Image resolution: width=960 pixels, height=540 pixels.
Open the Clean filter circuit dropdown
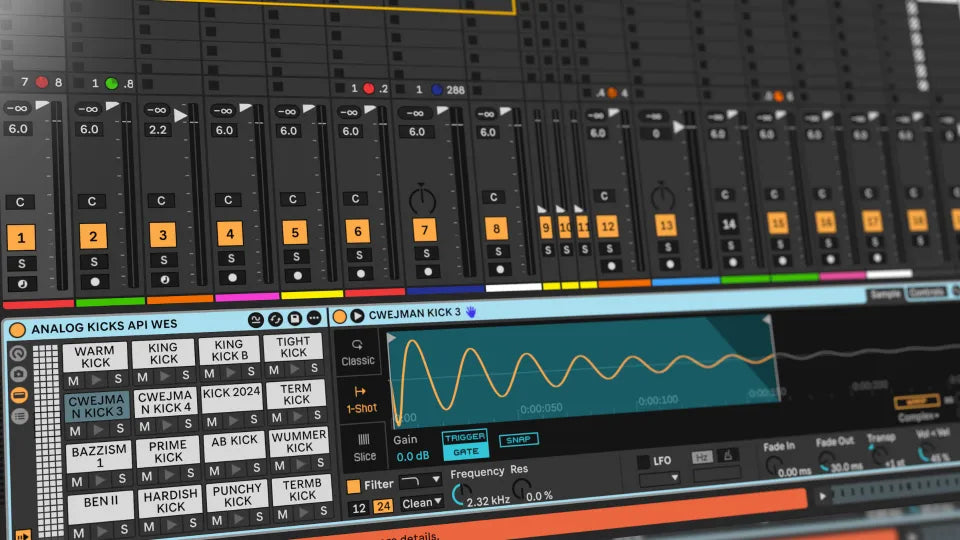[422, 503]
